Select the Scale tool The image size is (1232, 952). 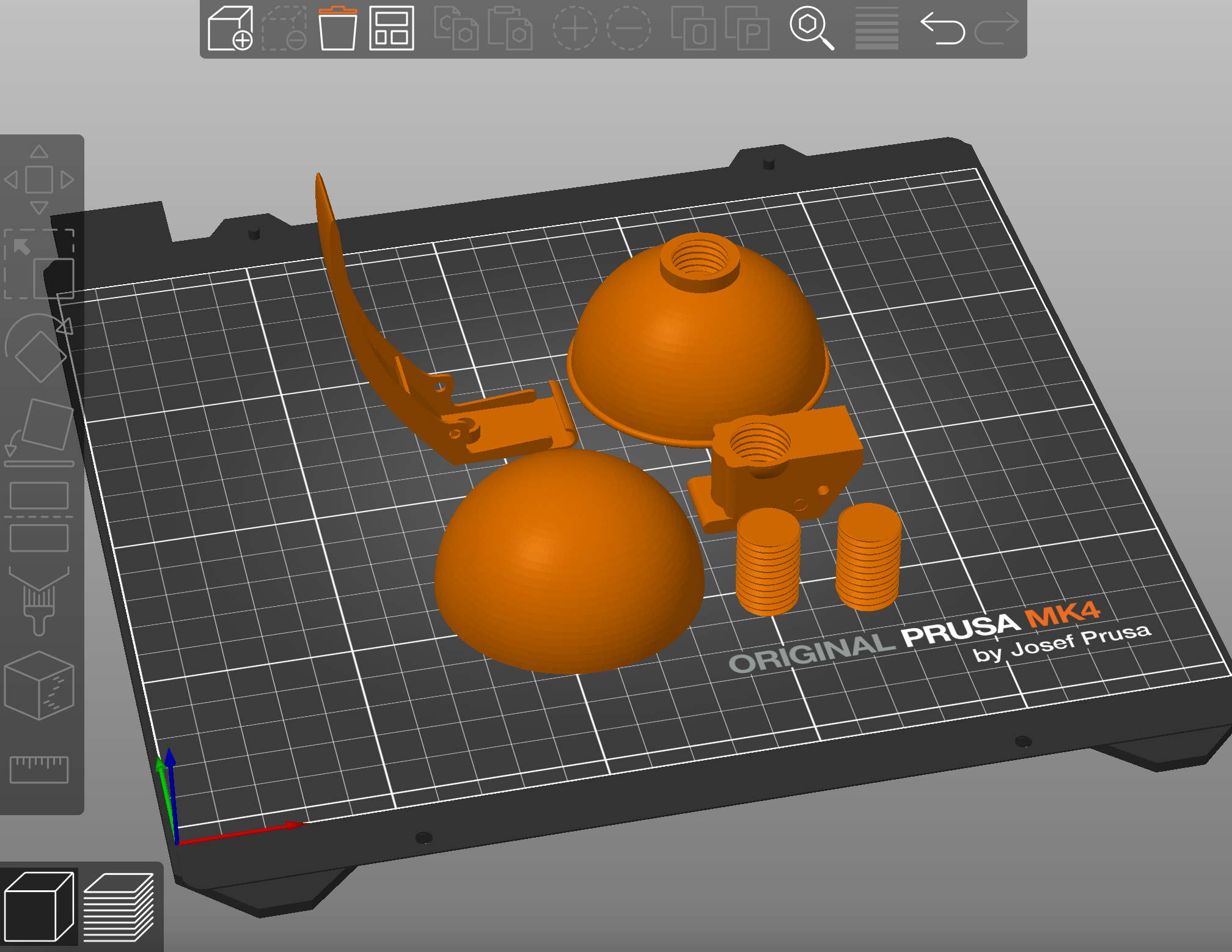(x=39, y=264)
